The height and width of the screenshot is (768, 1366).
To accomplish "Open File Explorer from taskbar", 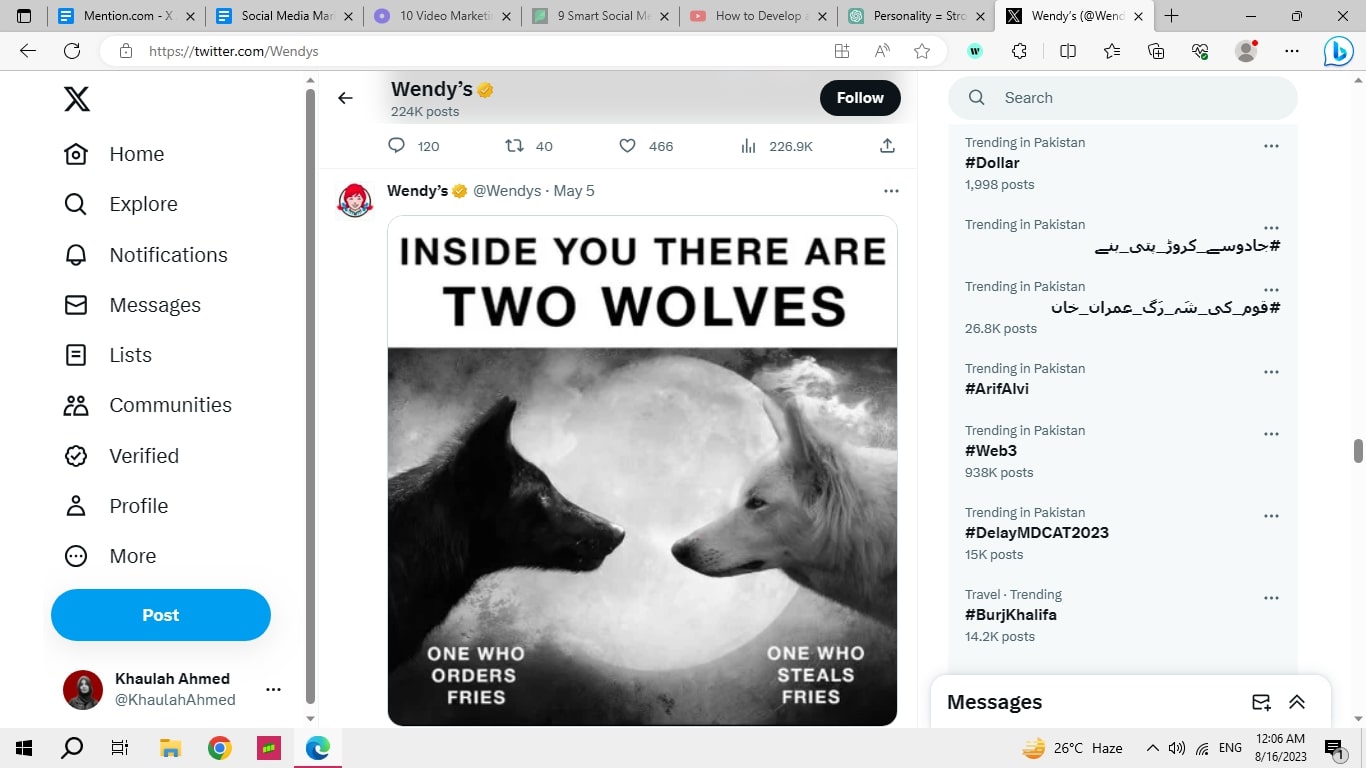I will [x=171, y=748].
